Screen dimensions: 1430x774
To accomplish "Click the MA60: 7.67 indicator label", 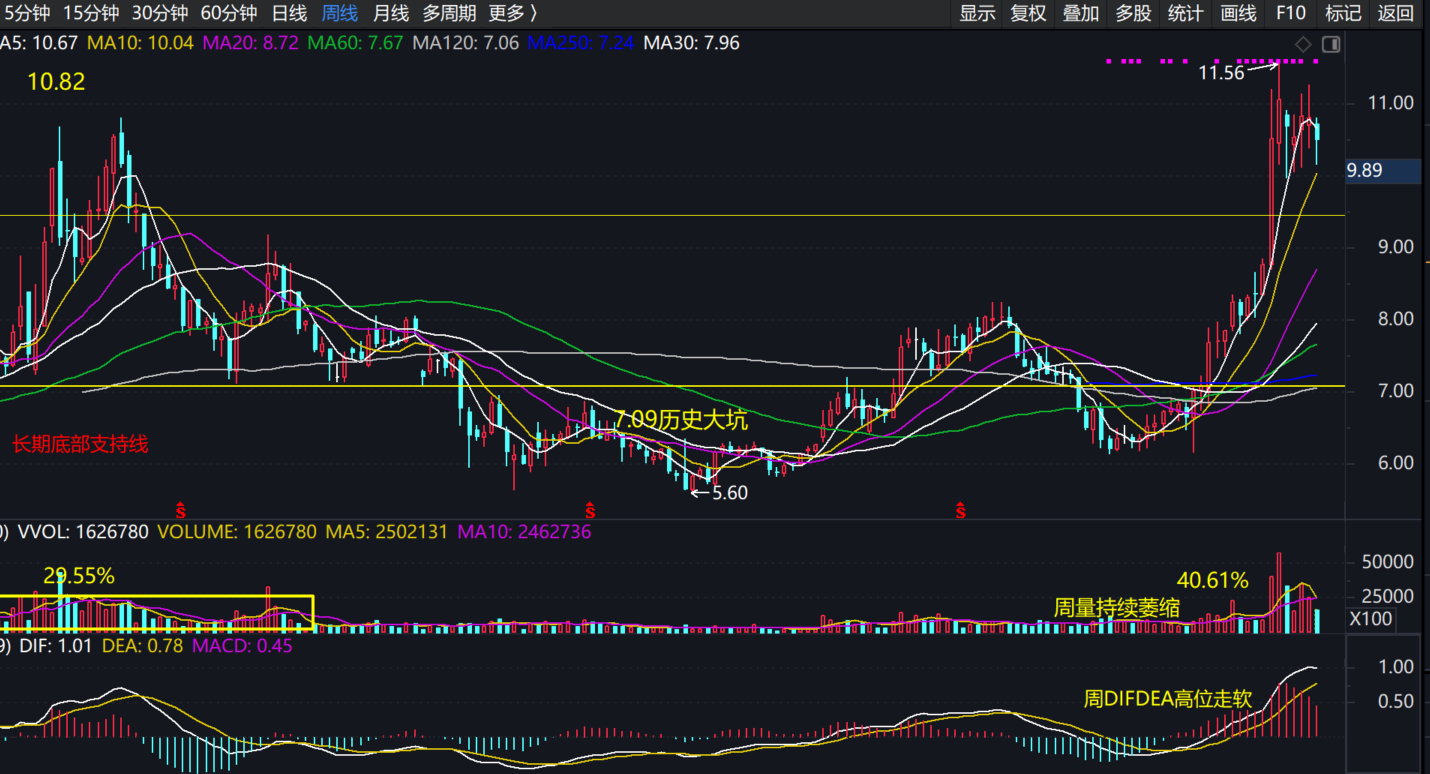I will tap(355, 43).
